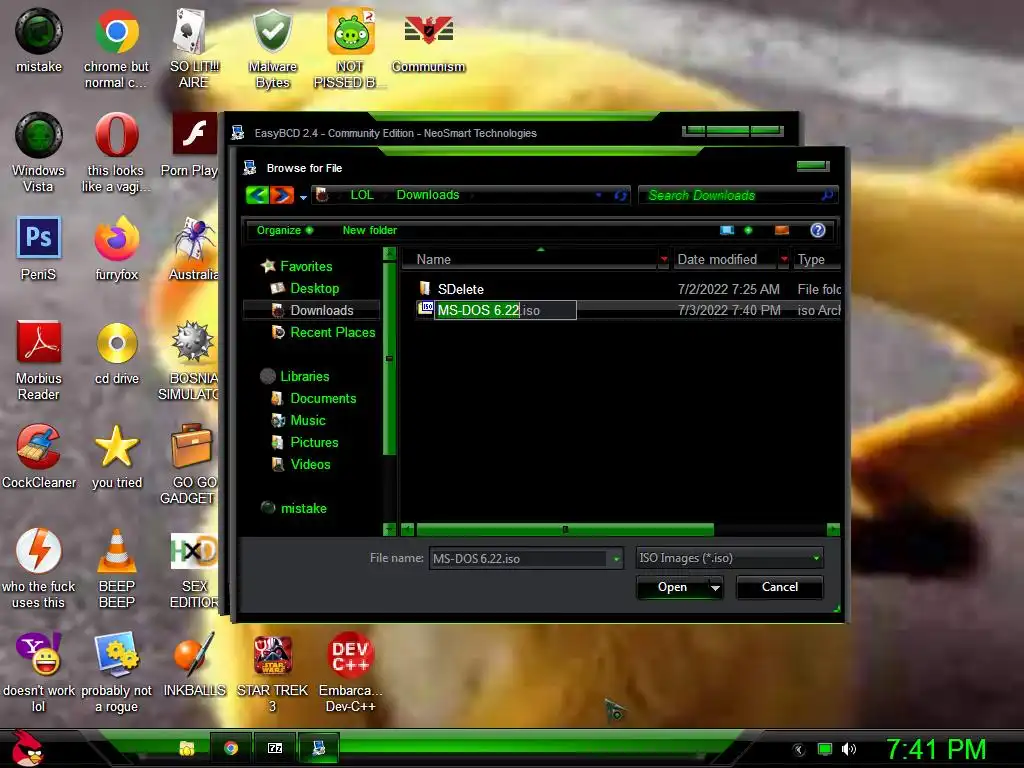The width and height of the screenshot is (1024, 768).
Task: Open the Yahoo Messenger 'doesn't work lol' icon
Action: [39, 672]
